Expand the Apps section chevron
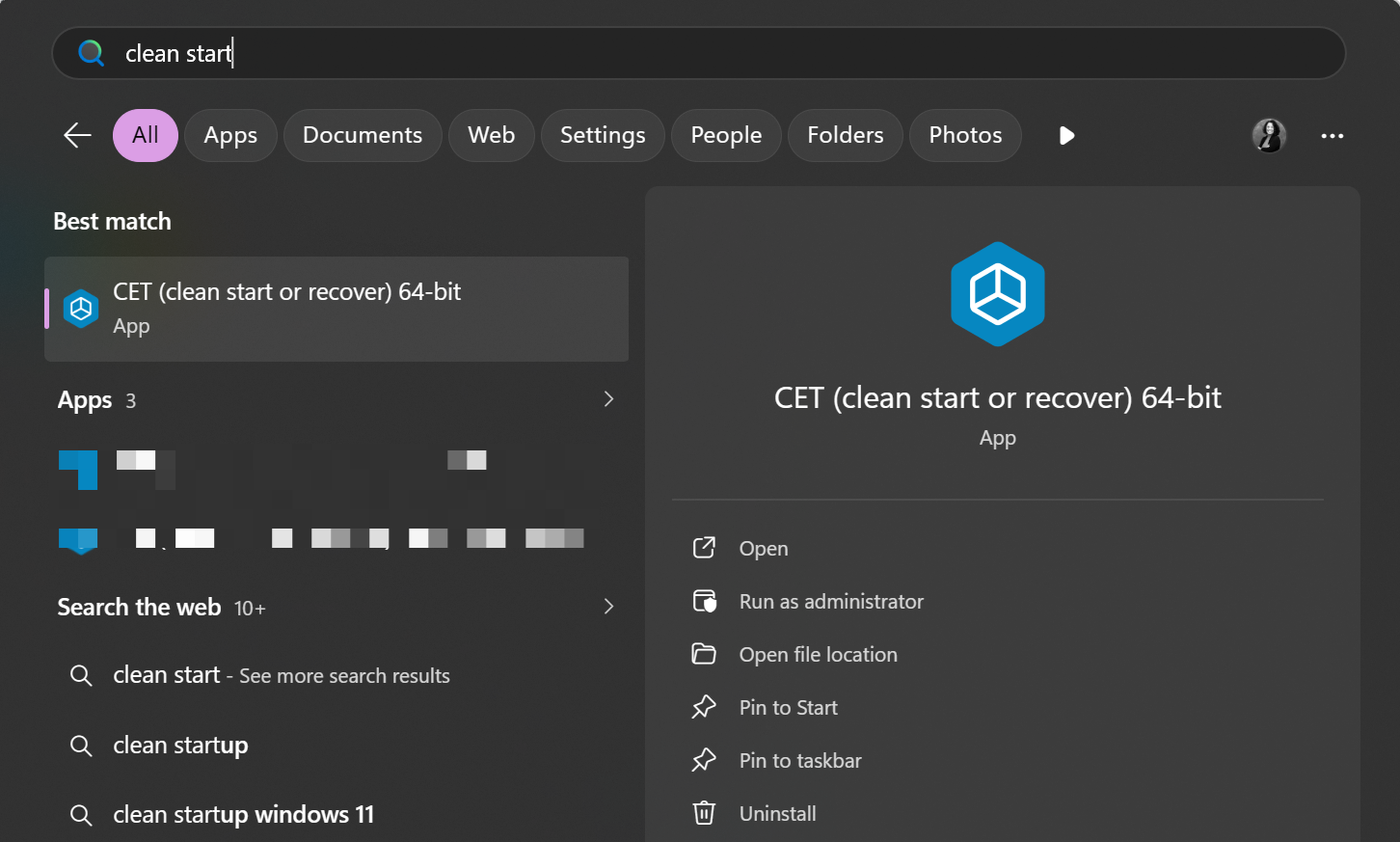Screen dimensions: 1400x842 click(x=608, y=399)
